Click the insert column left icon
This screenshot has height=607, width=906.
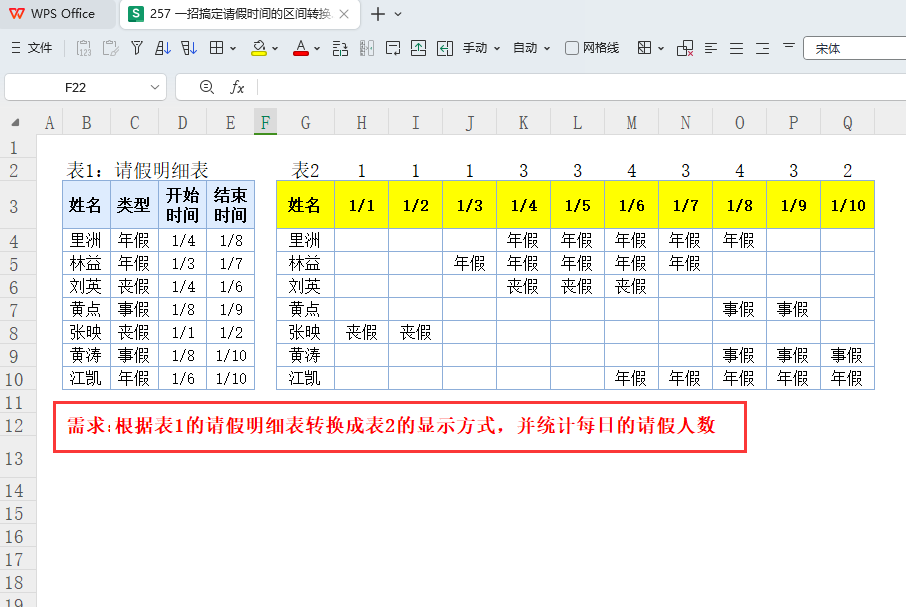click(x=445, y=48)
